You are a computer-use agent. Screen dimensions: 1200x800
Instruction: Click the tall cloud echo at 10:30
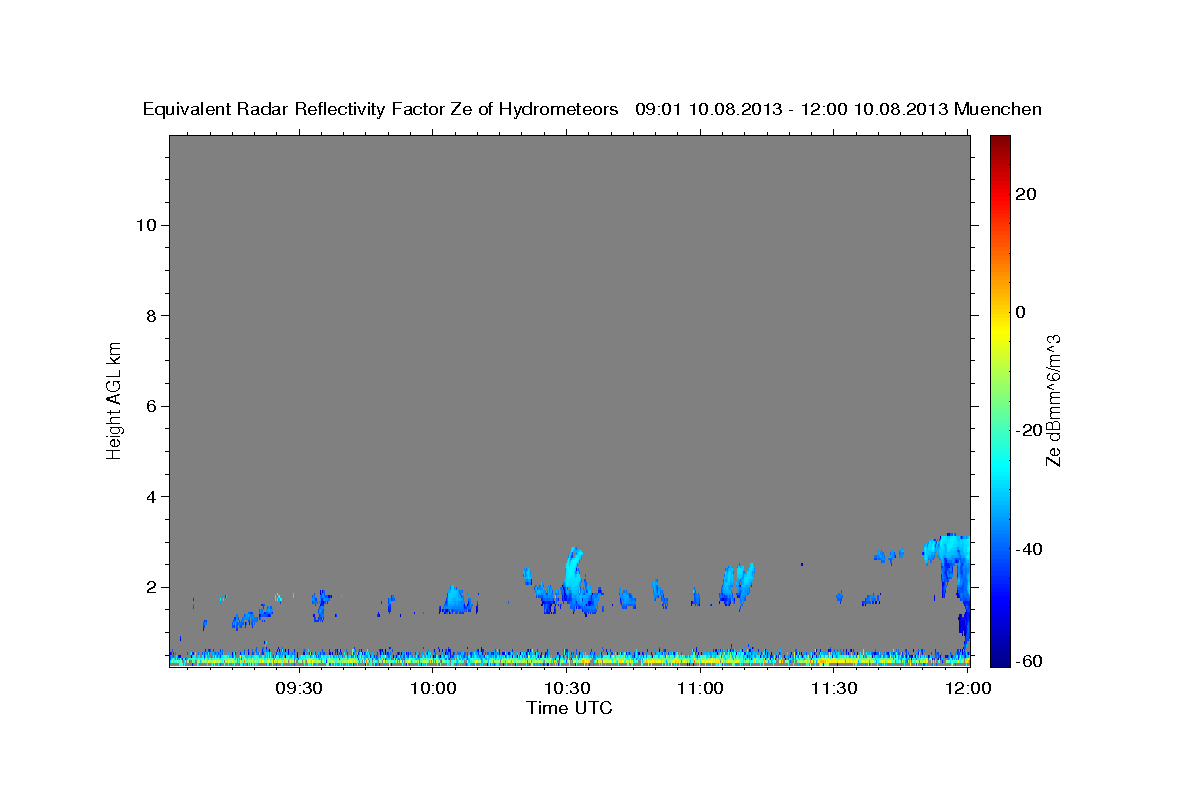573,578
